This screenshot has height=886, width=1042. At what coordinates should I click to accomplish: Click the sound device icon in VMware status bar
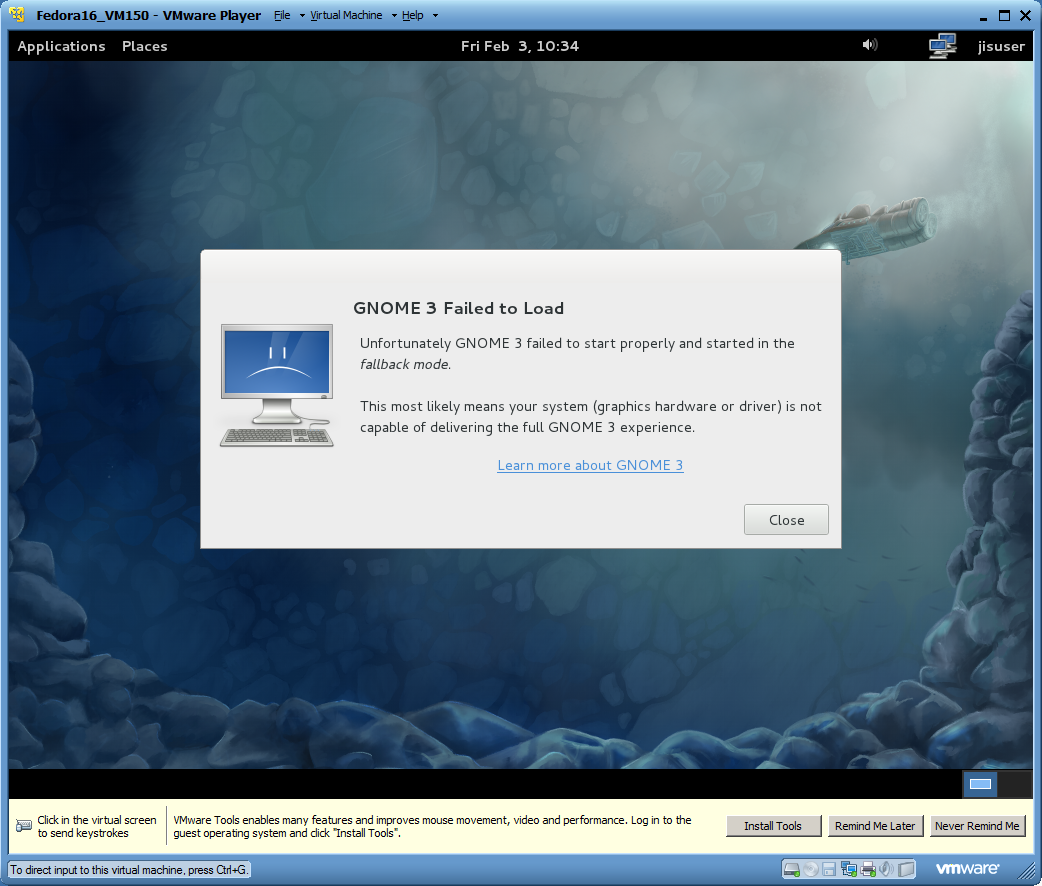886,869
